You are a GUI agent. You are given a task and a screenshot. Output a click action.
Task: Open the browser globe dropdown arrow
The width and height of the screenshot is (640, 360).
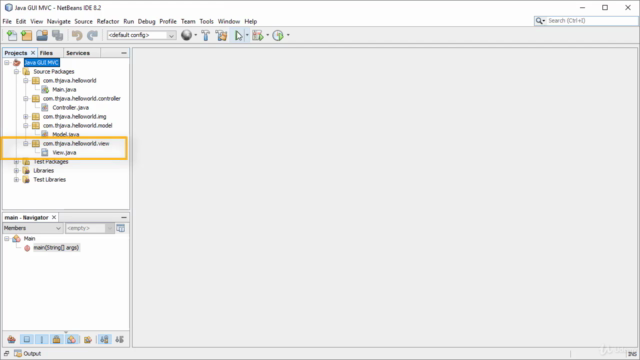[x=196, y=35]
